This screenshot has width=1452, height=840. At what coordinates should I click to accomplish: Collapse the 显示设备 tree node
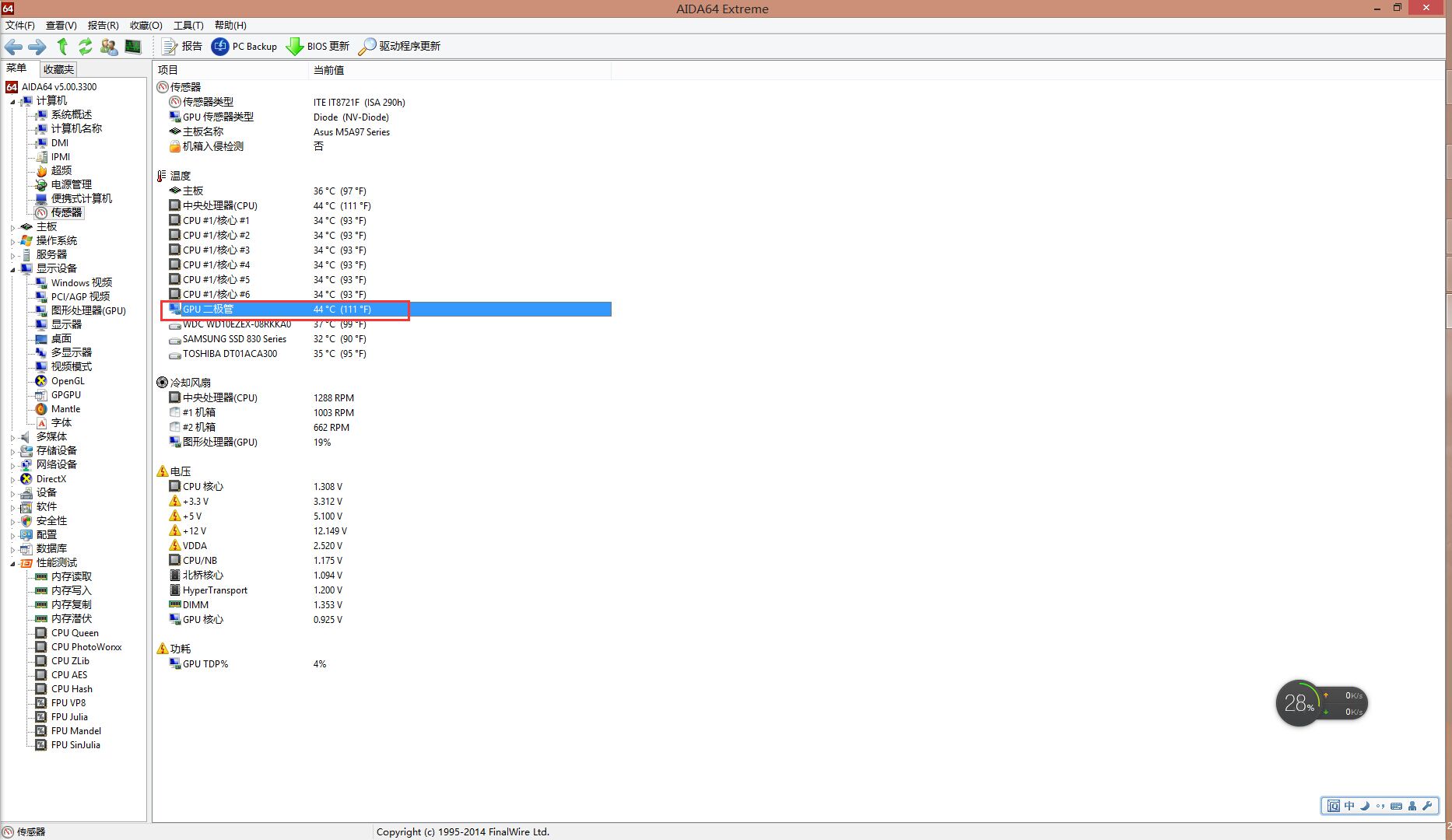point(12,270)
